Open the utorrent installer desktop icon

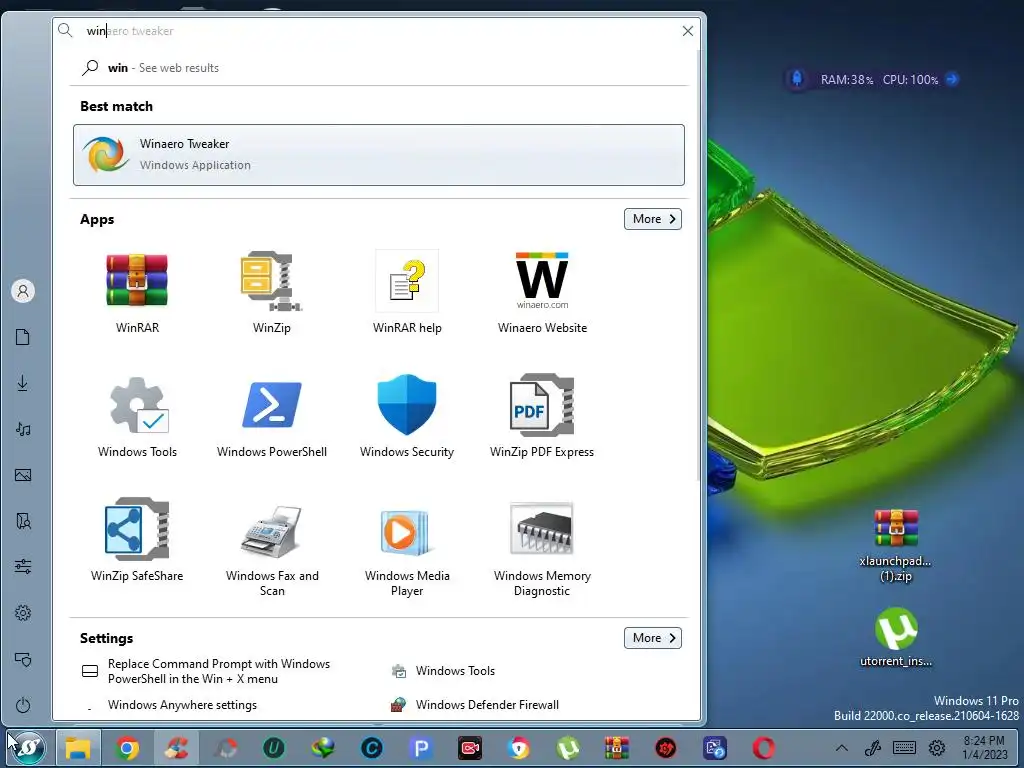pos(896,637)
